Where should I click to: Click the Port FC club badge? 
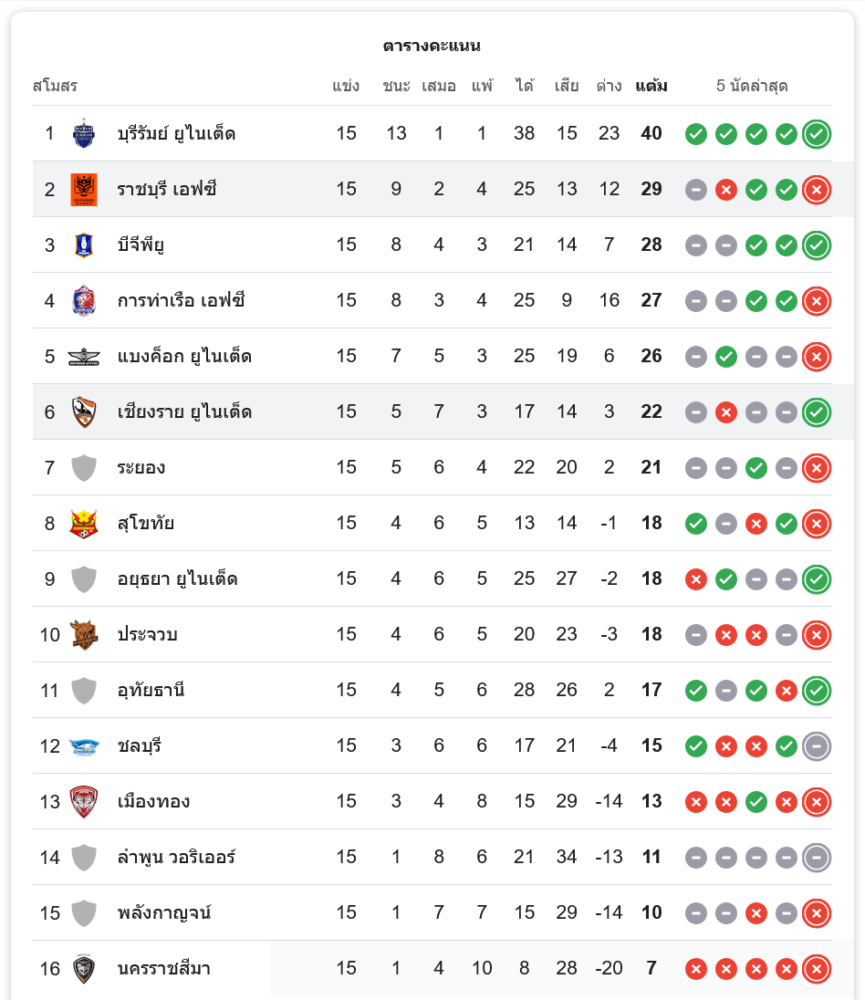(x=84, y=300)
